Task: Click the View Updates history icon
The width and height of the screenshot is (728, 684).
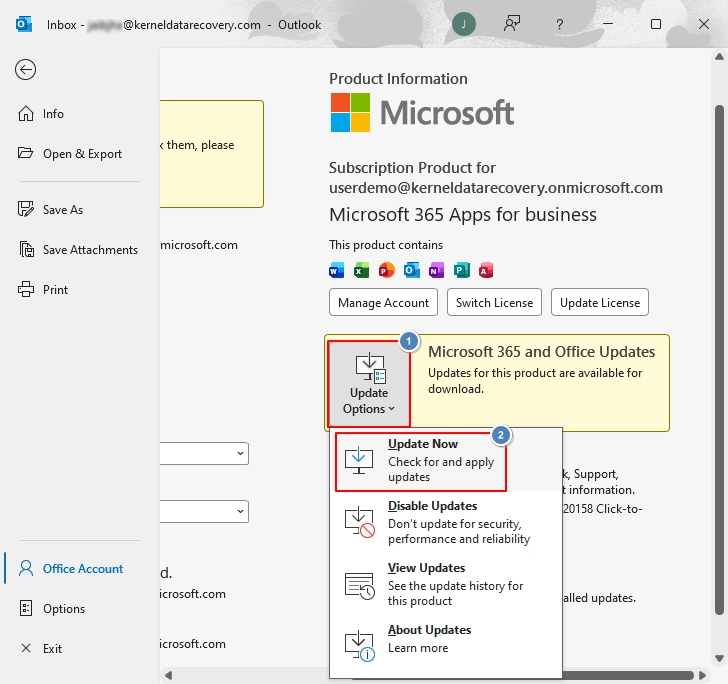Action: pos(360,586)
